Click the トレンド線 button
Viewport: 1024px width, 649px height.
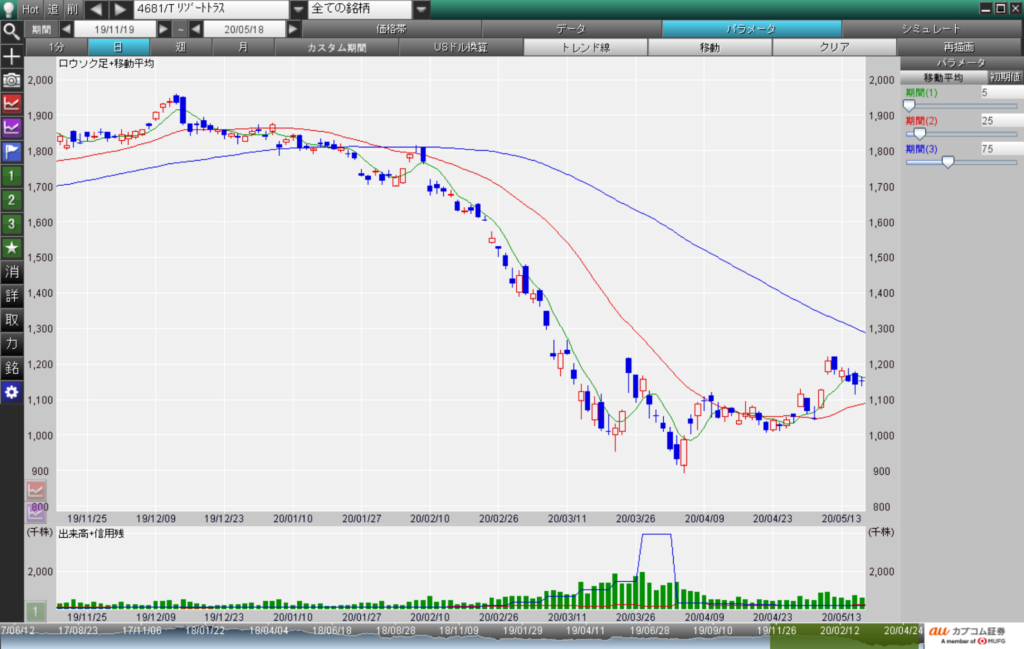pos(585,47)
